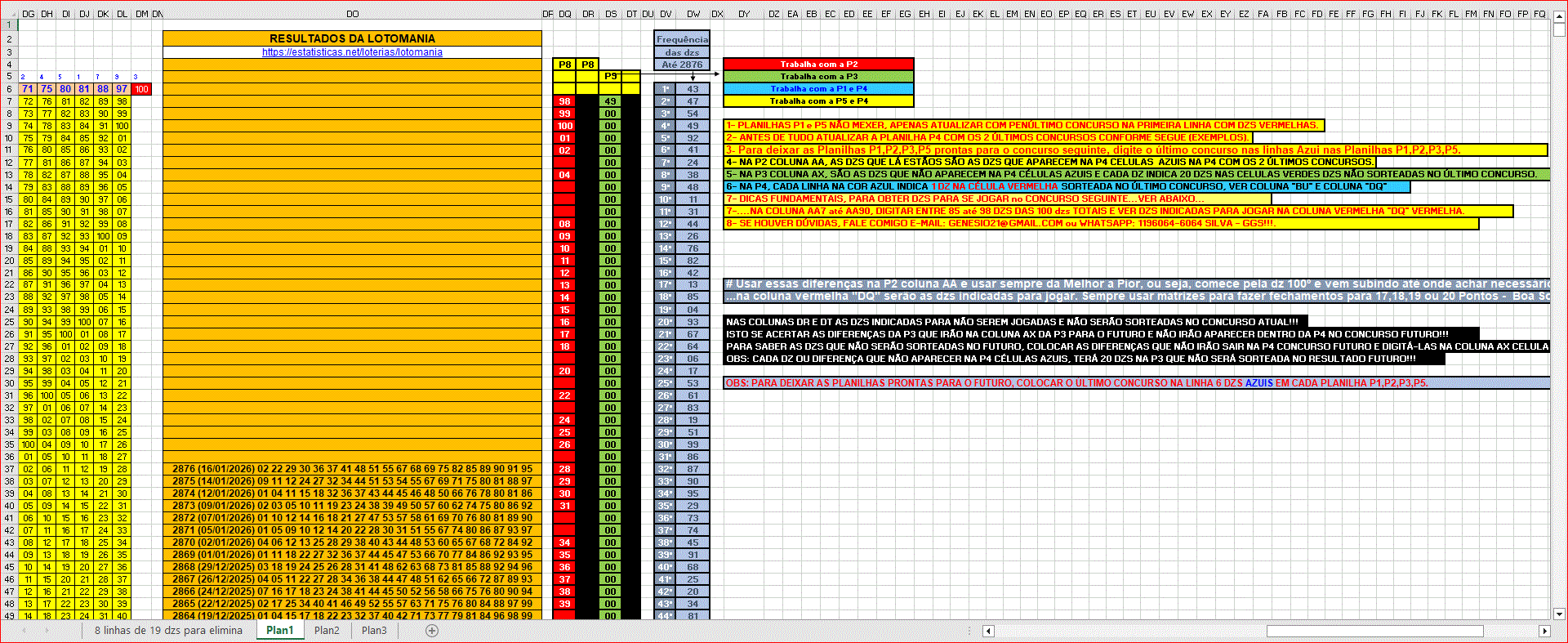Viewport: 1568px width, 643px height.
Task: Select the 'RESULTADOS DA LOTOMANIA' header cell
Action: pyautogui.click(x=352, y=38)
